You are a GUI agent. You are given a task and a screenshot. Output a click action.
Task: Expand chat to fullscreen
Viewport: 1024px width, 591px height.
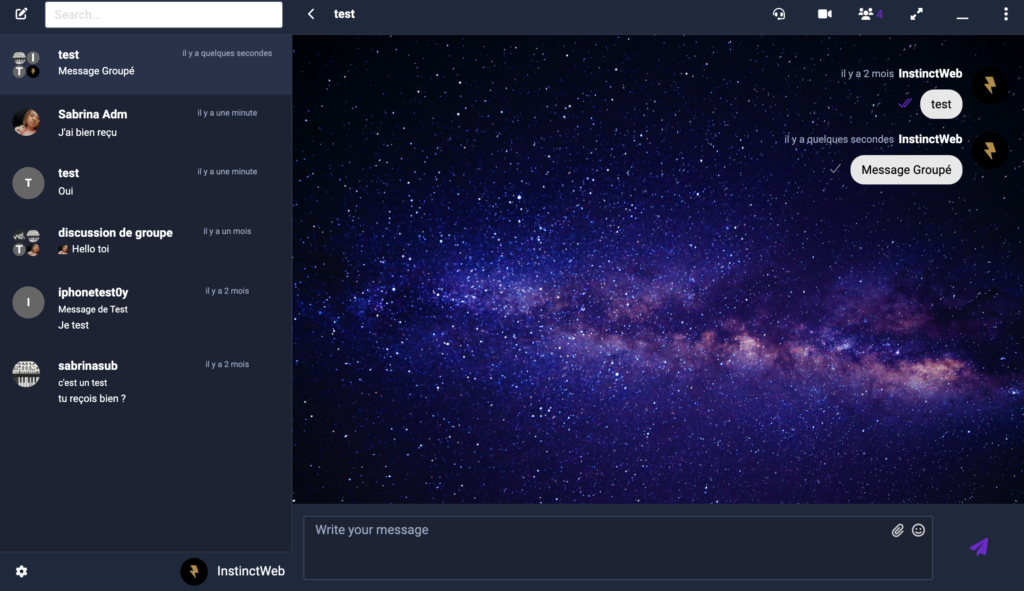[x=916, y=14]
